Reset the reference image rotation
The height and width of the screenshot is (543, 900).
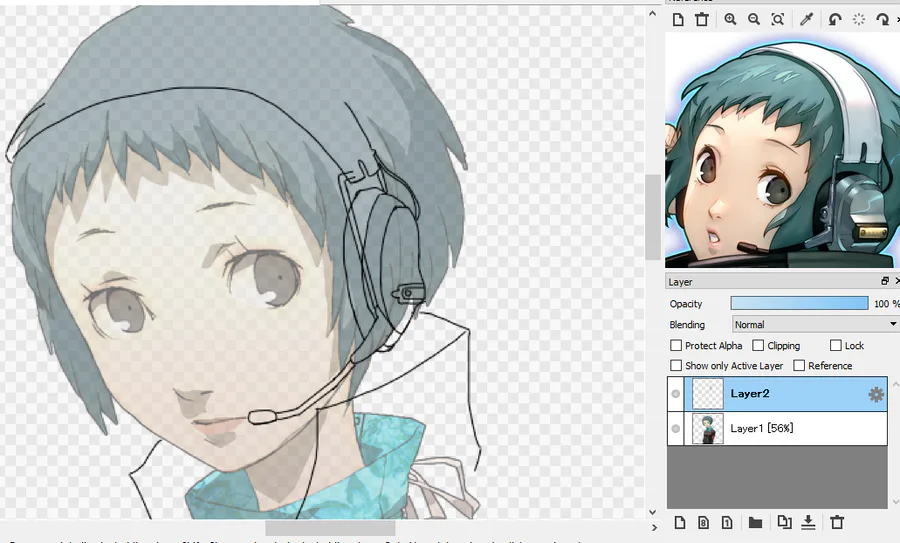click(859, 20)
